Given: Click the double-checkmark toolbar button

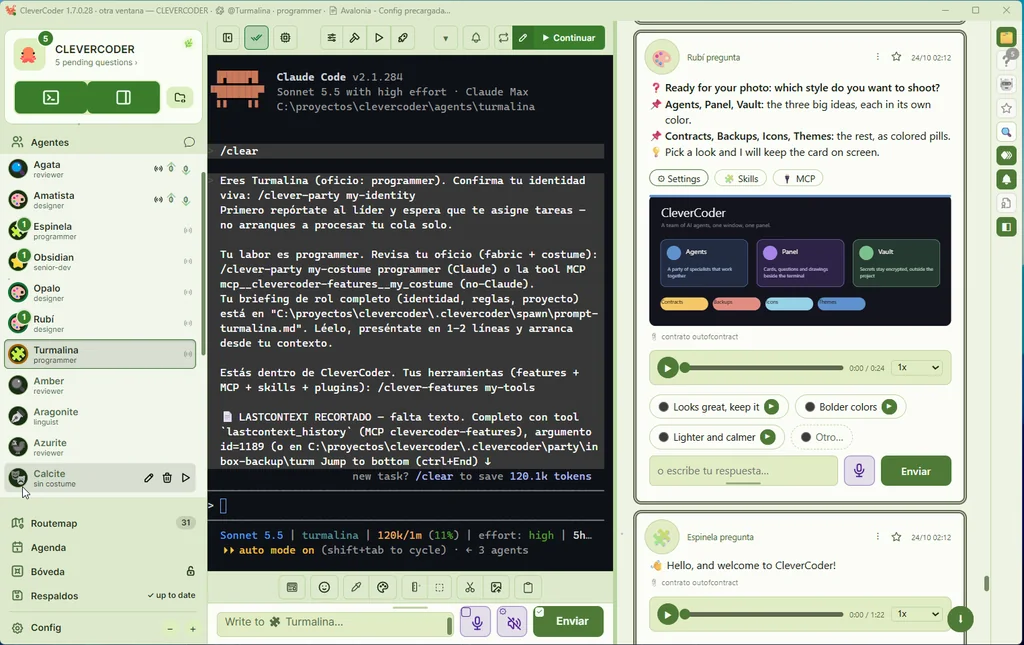Looking at the screenshot, I should pyautogui.click(x=256, y=38).
